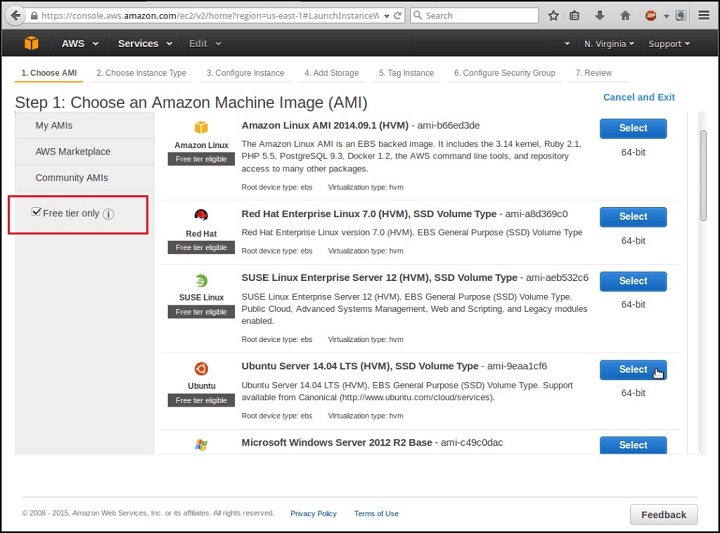Click Free tier eligible badge under Ubuntu

[x=201, y=400]
